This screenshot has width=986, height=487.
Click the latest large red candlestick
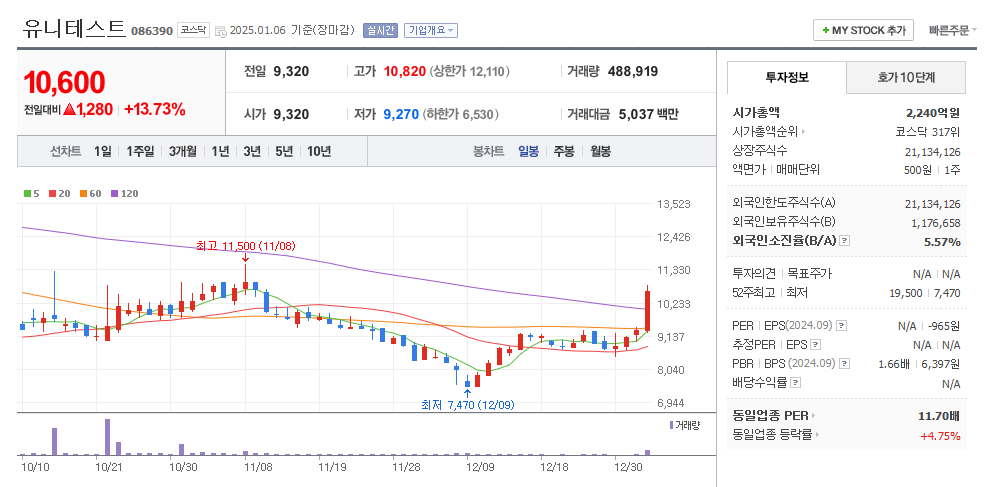[647, 310]
